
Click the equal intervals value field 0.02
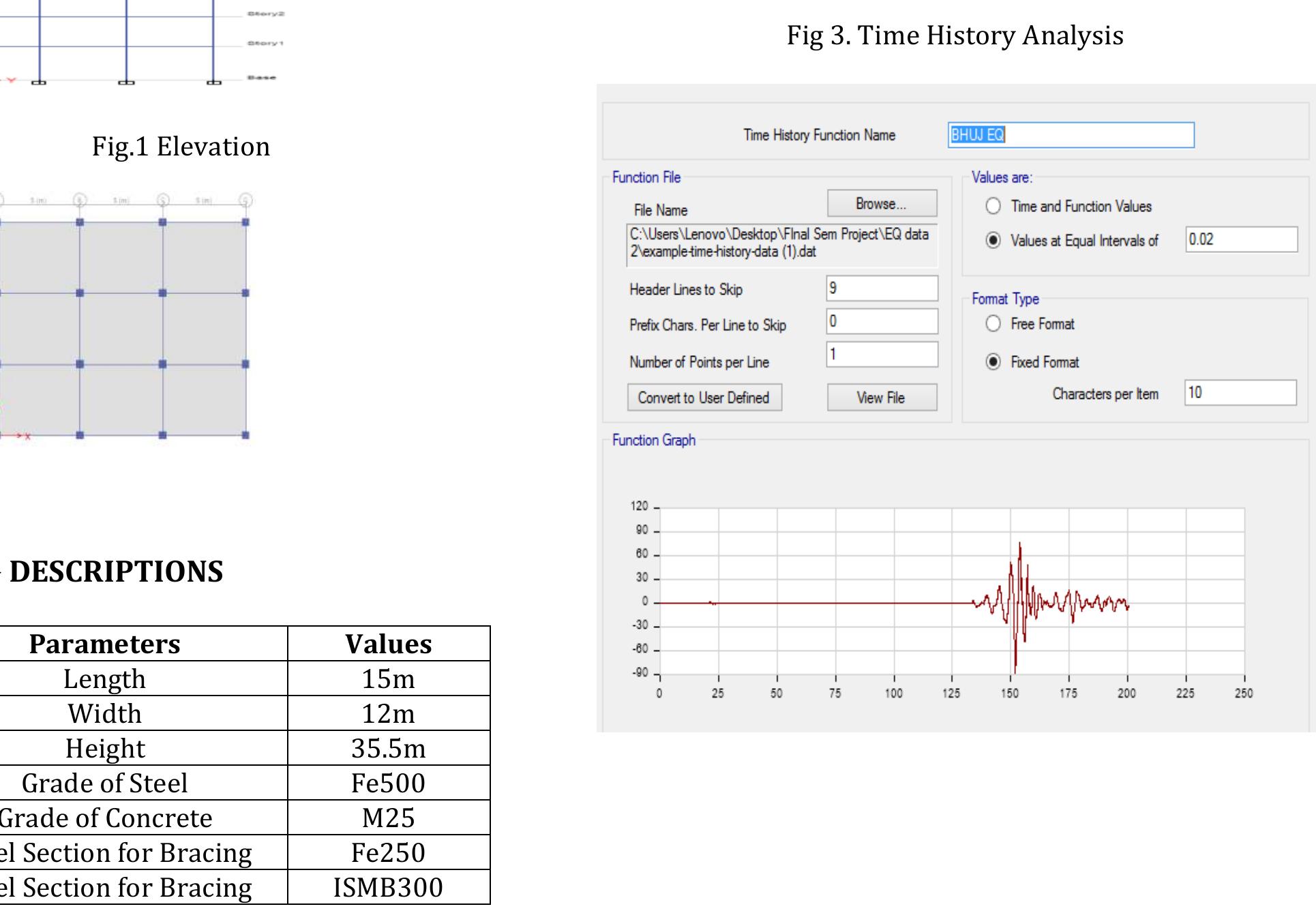coord(1241,239)
